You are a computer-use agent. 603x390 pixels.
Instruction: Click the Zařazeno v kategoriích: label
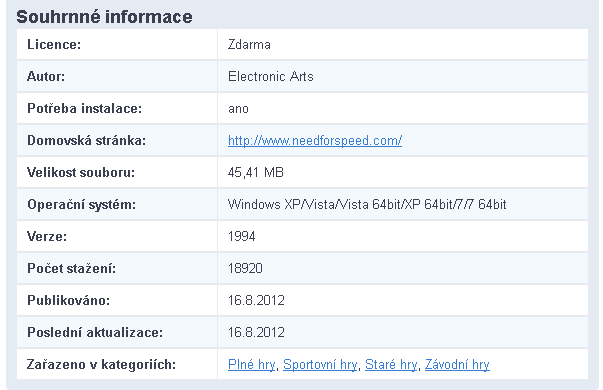pos(101,364)
